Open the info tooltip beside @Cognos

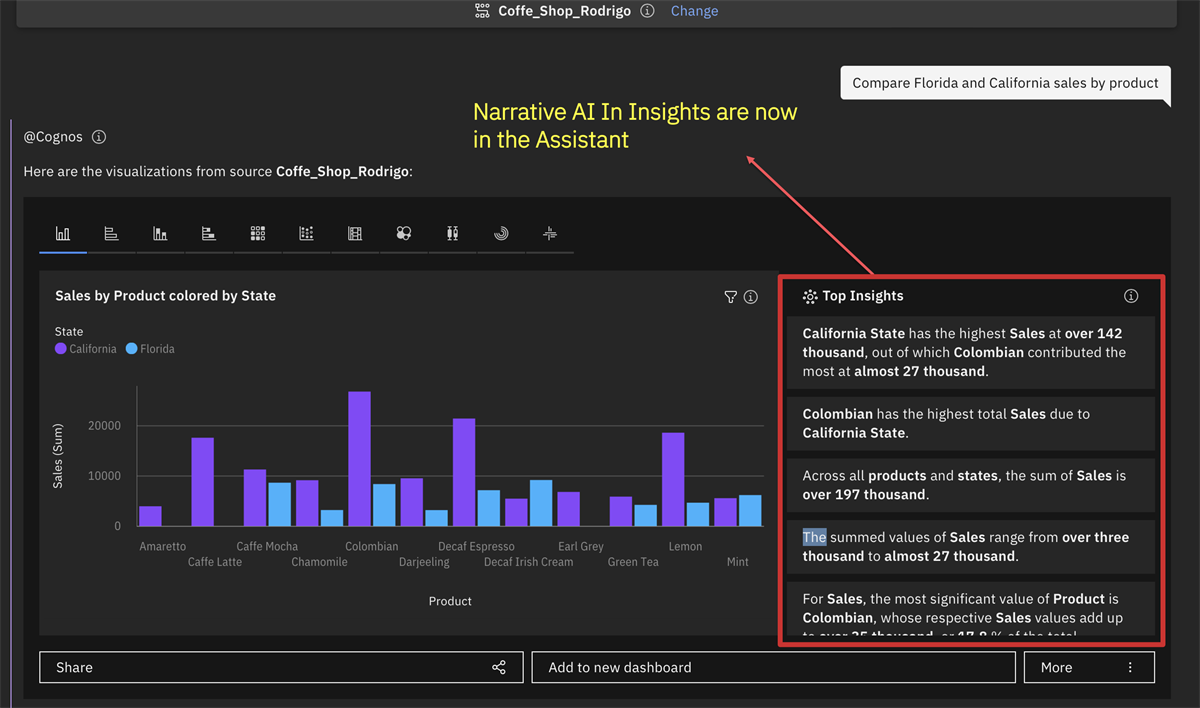click(x=98, y=137)
